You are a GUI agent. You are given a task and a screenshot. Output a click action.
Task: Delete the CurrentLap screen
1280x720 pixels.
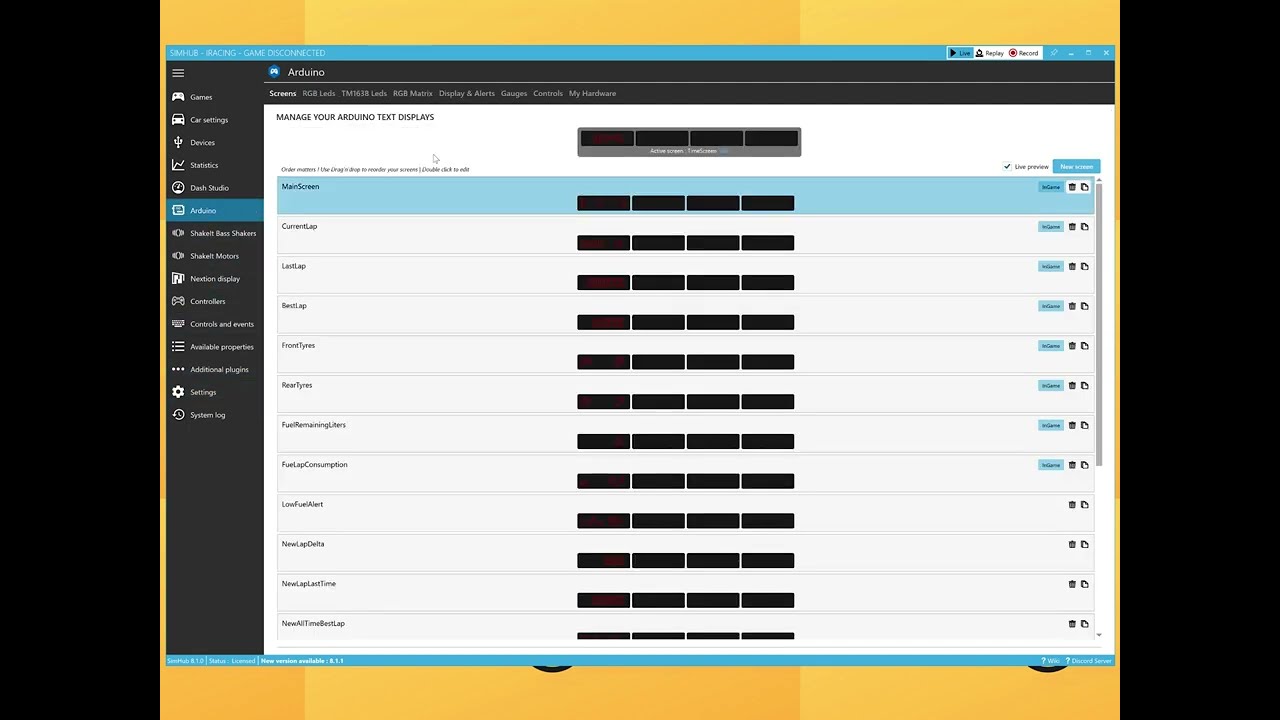(1072, 227)
